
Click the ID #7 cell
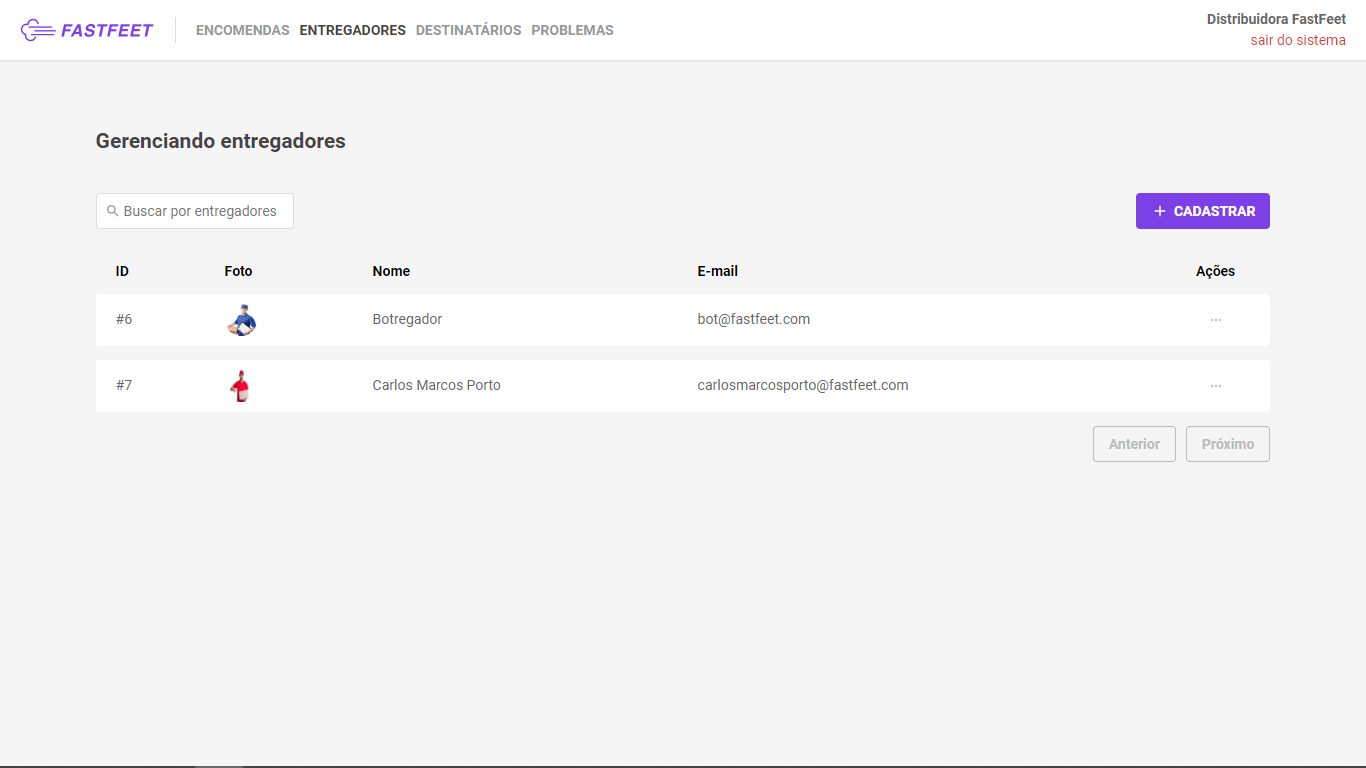124,385
